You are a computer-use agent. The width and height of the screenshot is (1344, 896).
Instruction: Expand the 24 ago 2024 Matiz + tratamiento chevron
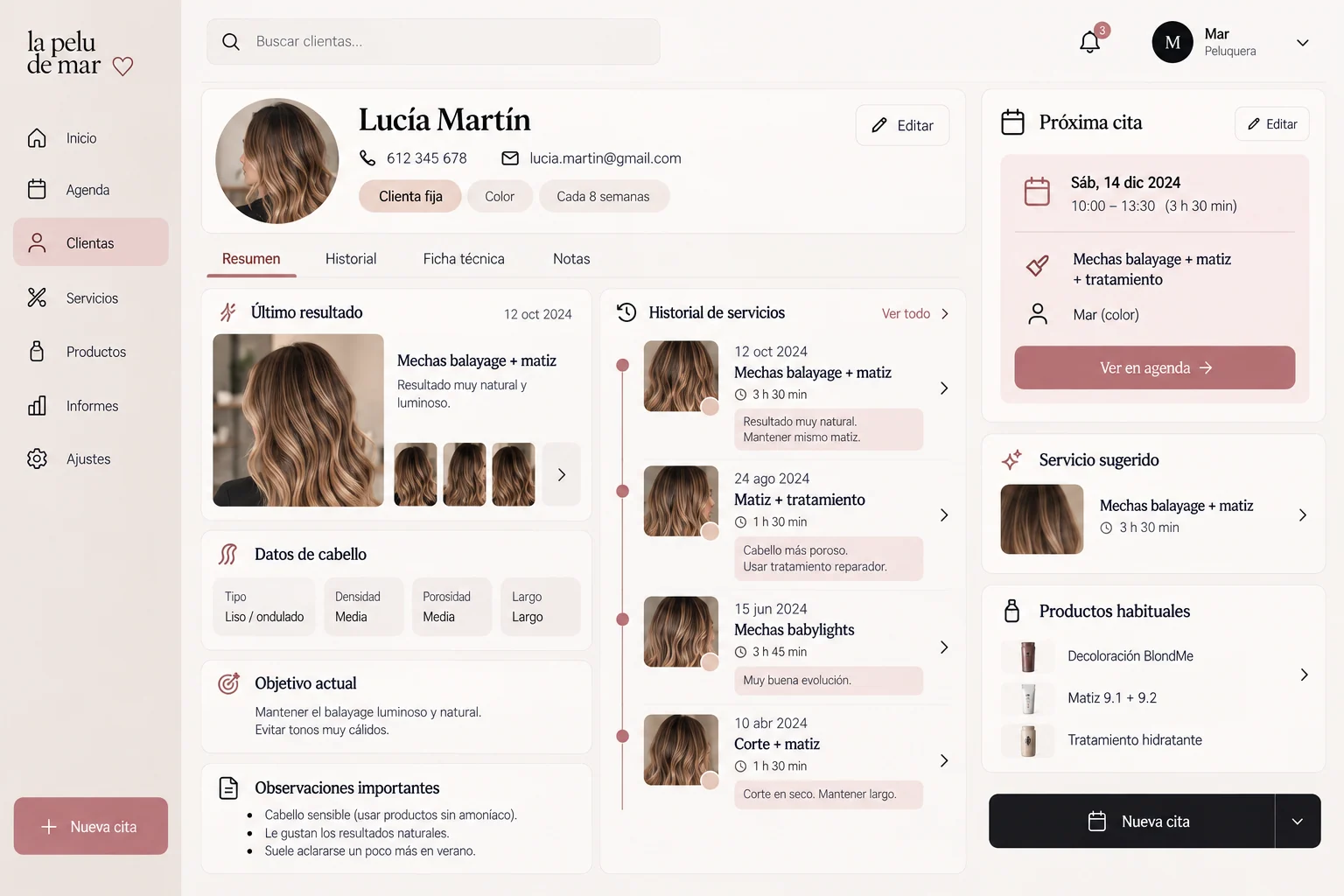coord(944,515)
